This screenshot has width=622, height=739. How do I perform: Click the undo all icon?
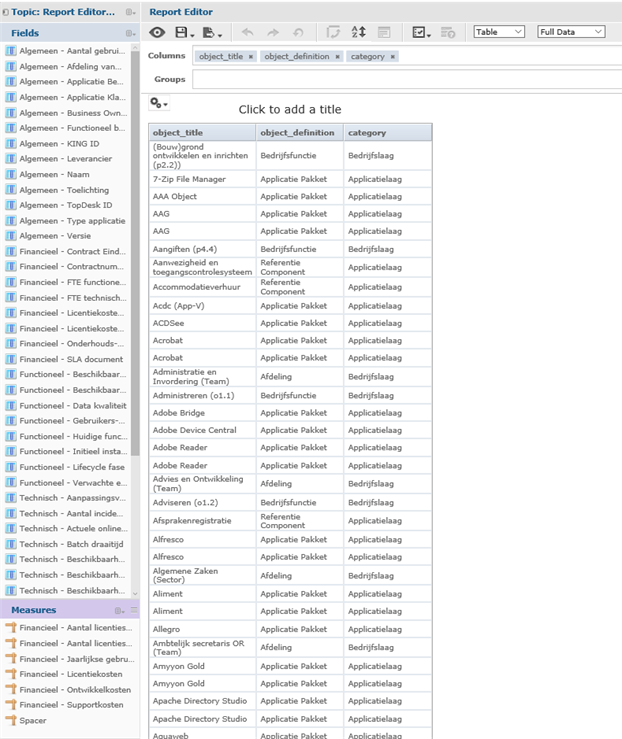tap(298, 33)
